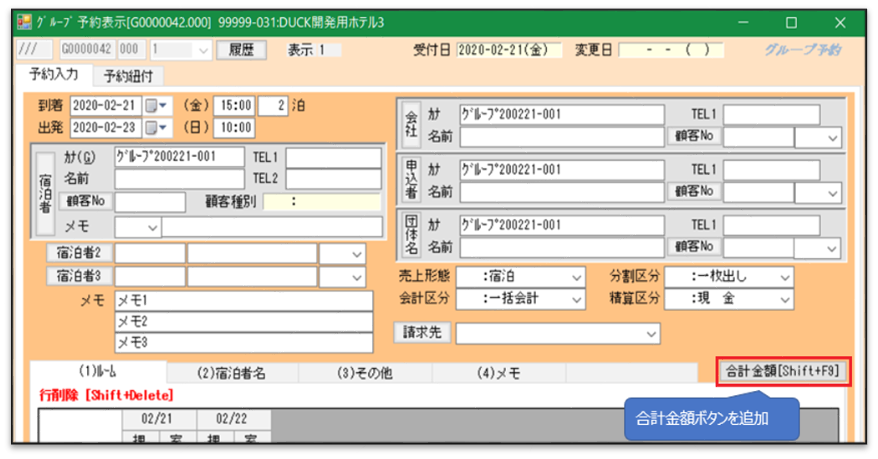Click the 宿泊者3 button
878x459 pixels.
79,275
